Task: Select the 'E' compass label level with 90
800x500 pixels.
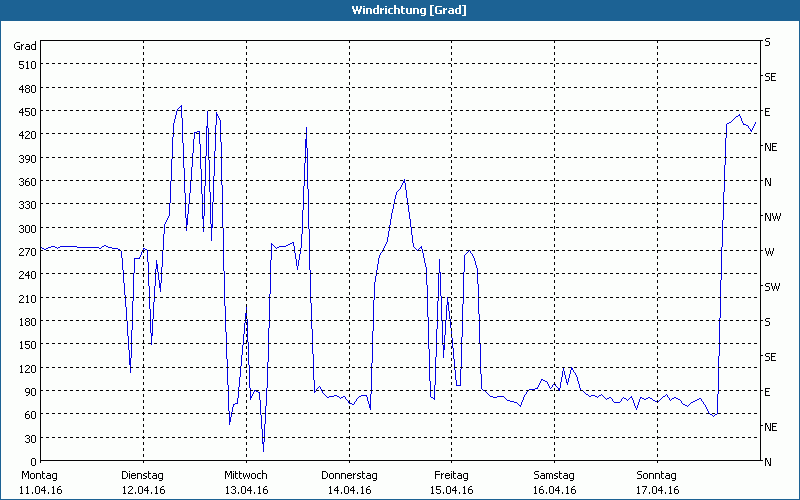Action: pos(767,392)
